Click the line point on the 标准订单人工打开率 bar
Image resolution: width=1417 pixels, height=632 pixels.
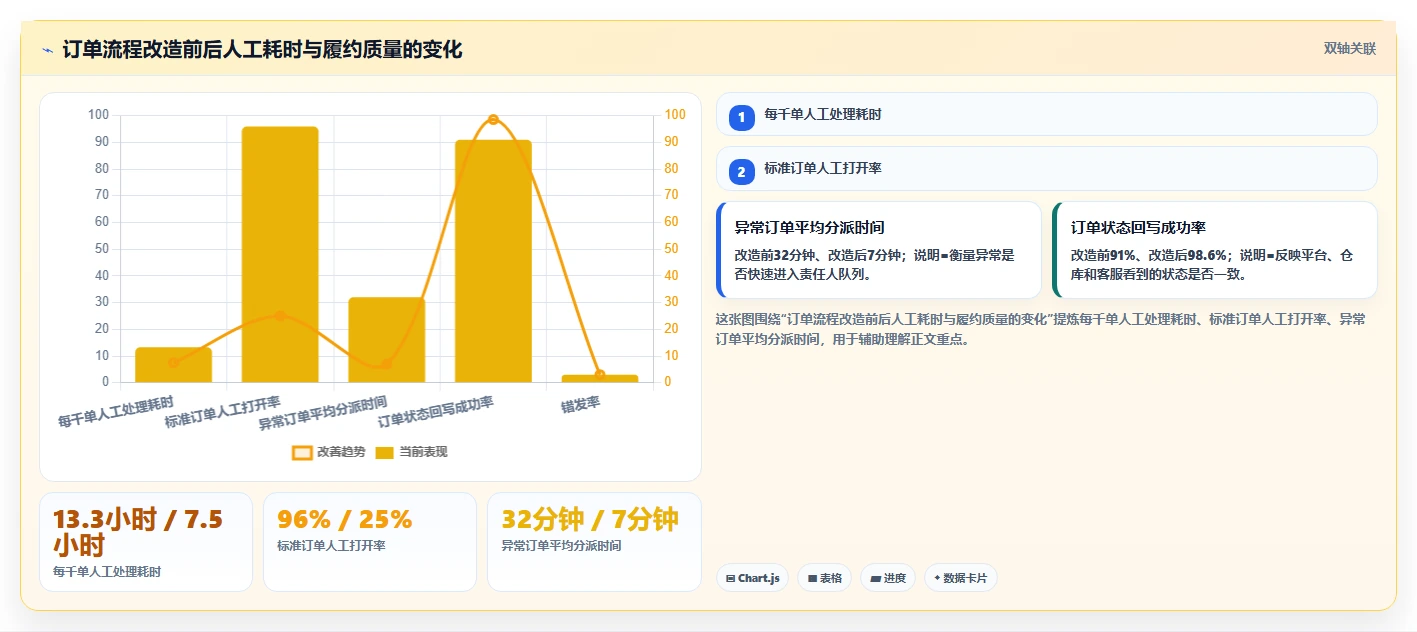pos(280,315)
